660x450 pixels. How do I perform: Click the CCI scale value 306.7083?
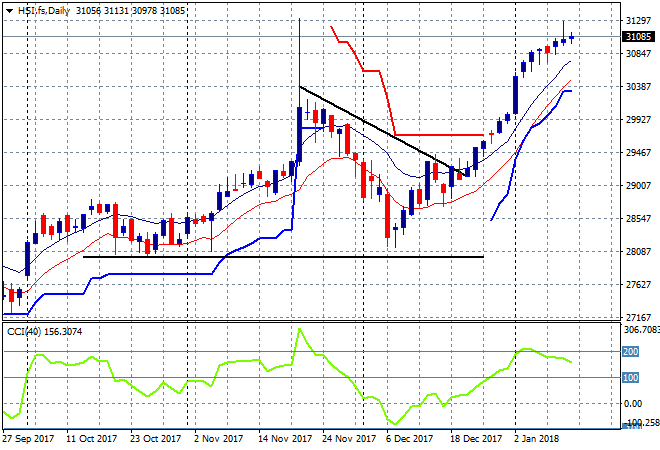[x=641, y=330]
